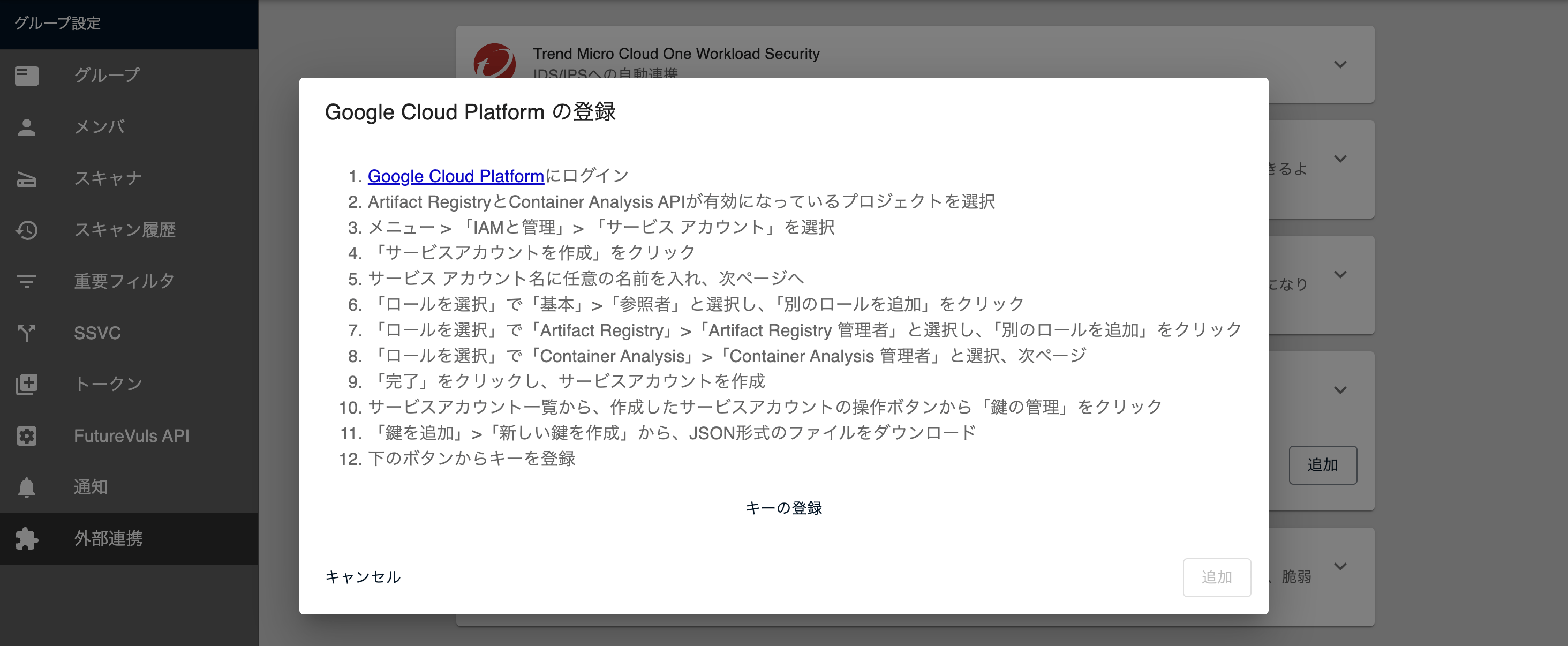
Task: Expand the card ending with 脆弱
Action: pyautogui.click(x=1340, y=567)
